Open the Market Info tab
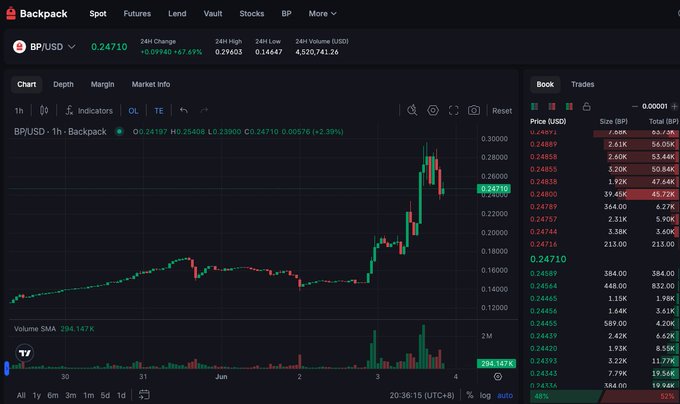 (151, 84)
